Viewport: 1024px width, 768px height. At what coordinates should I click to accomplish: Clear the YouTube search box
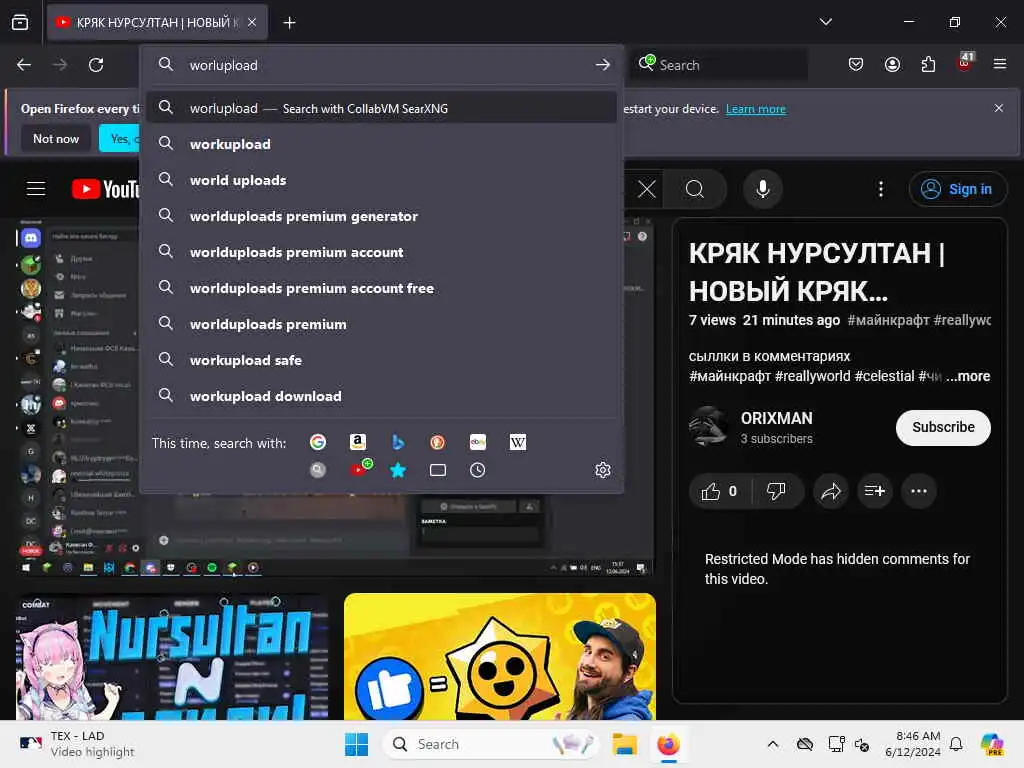click(x=647, y=189)
